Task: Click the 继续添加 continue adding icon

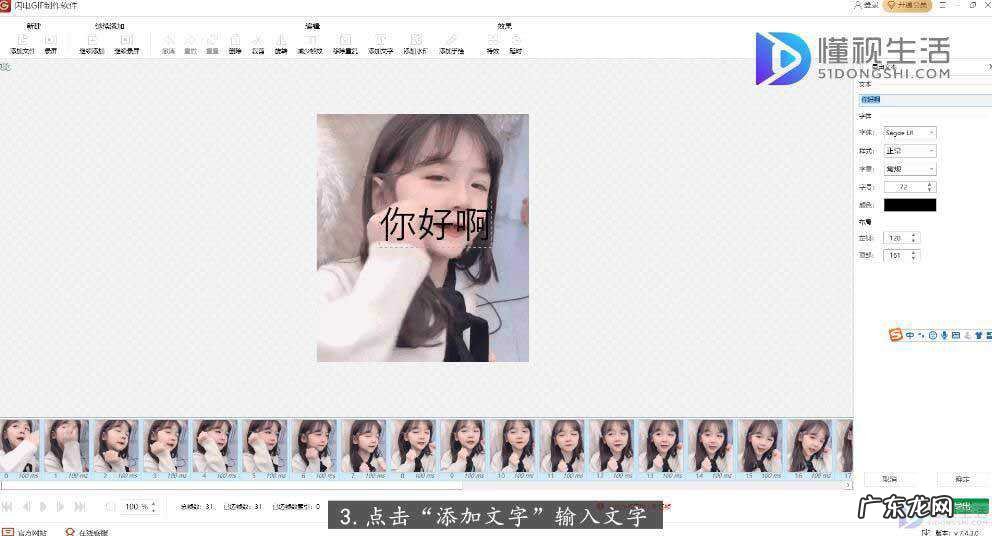Action: click(x=92, y=40)
